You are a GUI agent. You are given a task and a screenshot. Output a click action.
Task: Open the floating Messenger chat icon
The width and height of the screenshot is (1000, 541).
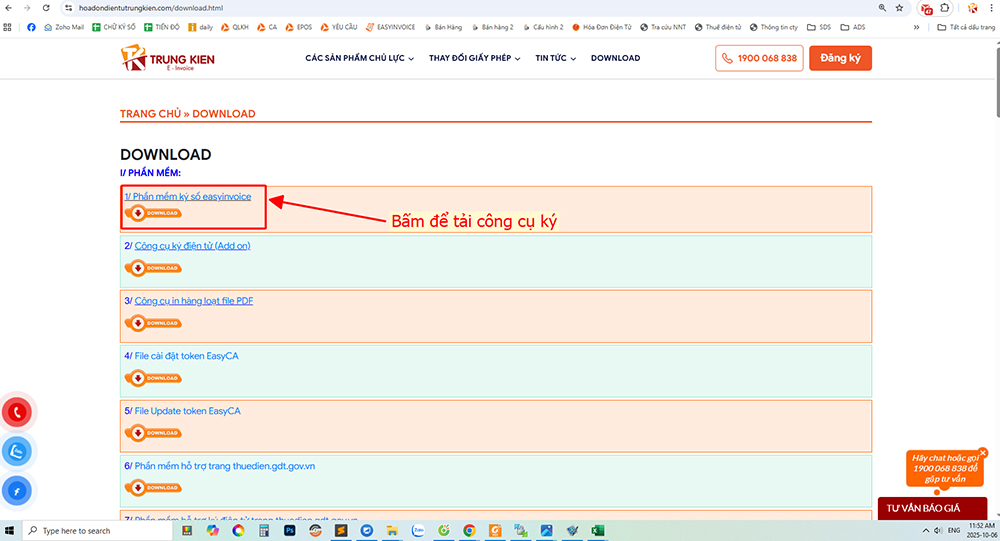pos(17,491)
